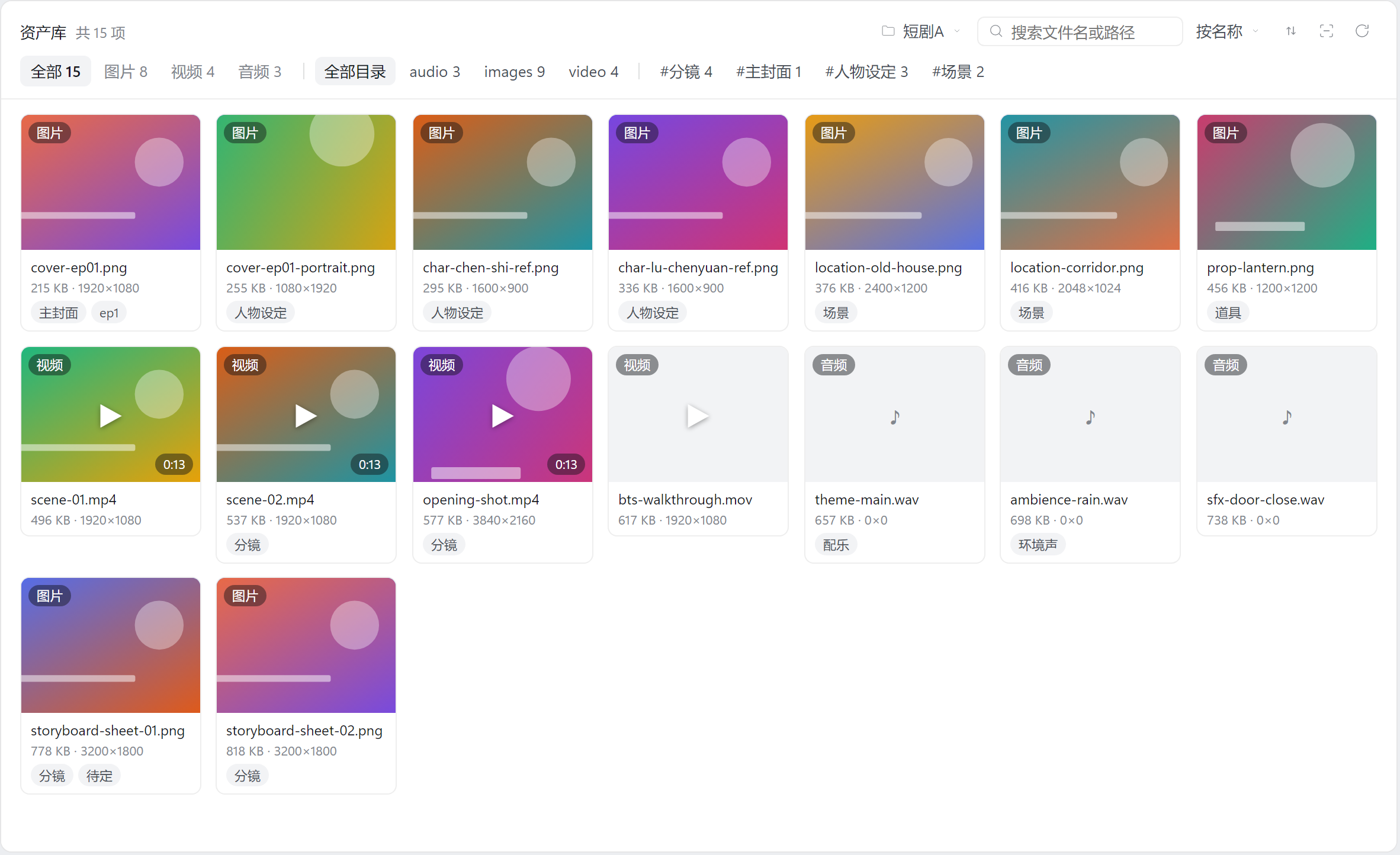Select the 全部 15 filter tab
This screenshot has width=1400, height=855.
[56, 72]
